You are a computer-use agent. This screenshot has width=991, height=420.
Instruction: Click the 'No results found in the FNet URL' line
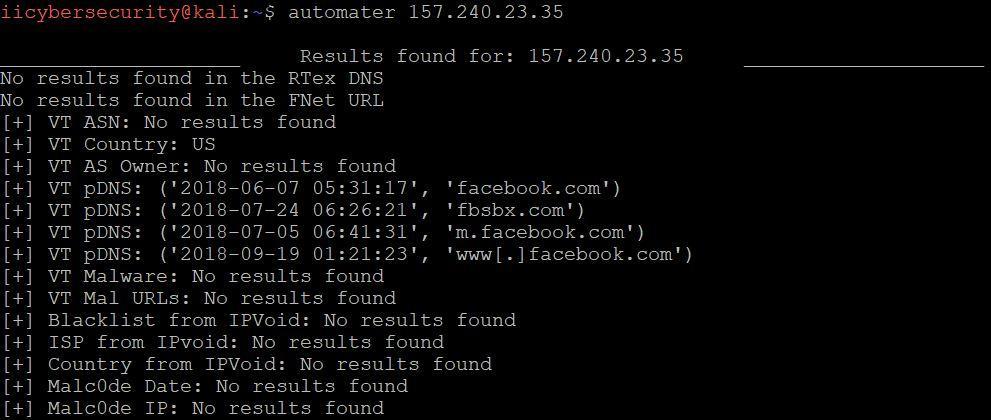[192, 100]
